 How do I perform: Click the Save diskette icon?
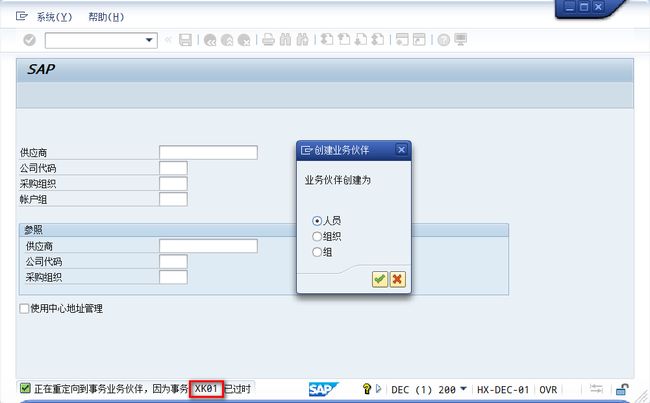[x=185, y=40]
